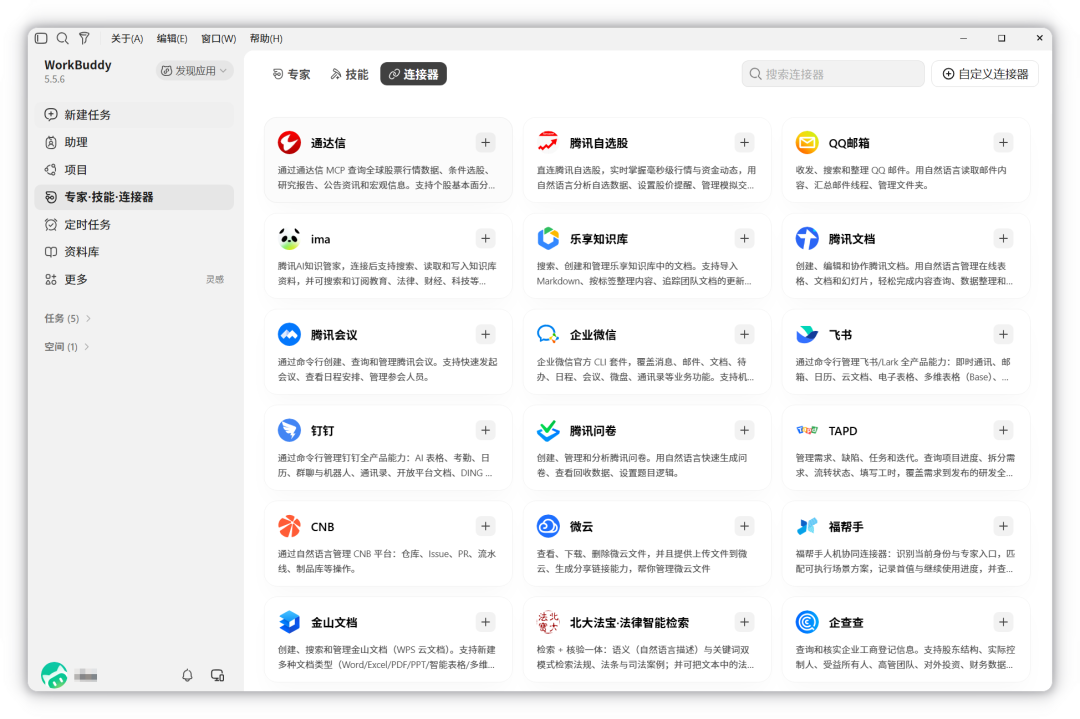
Task: Add the 飞书 connector with plus
Action: pyautogui.click(x=1004, y=334)
